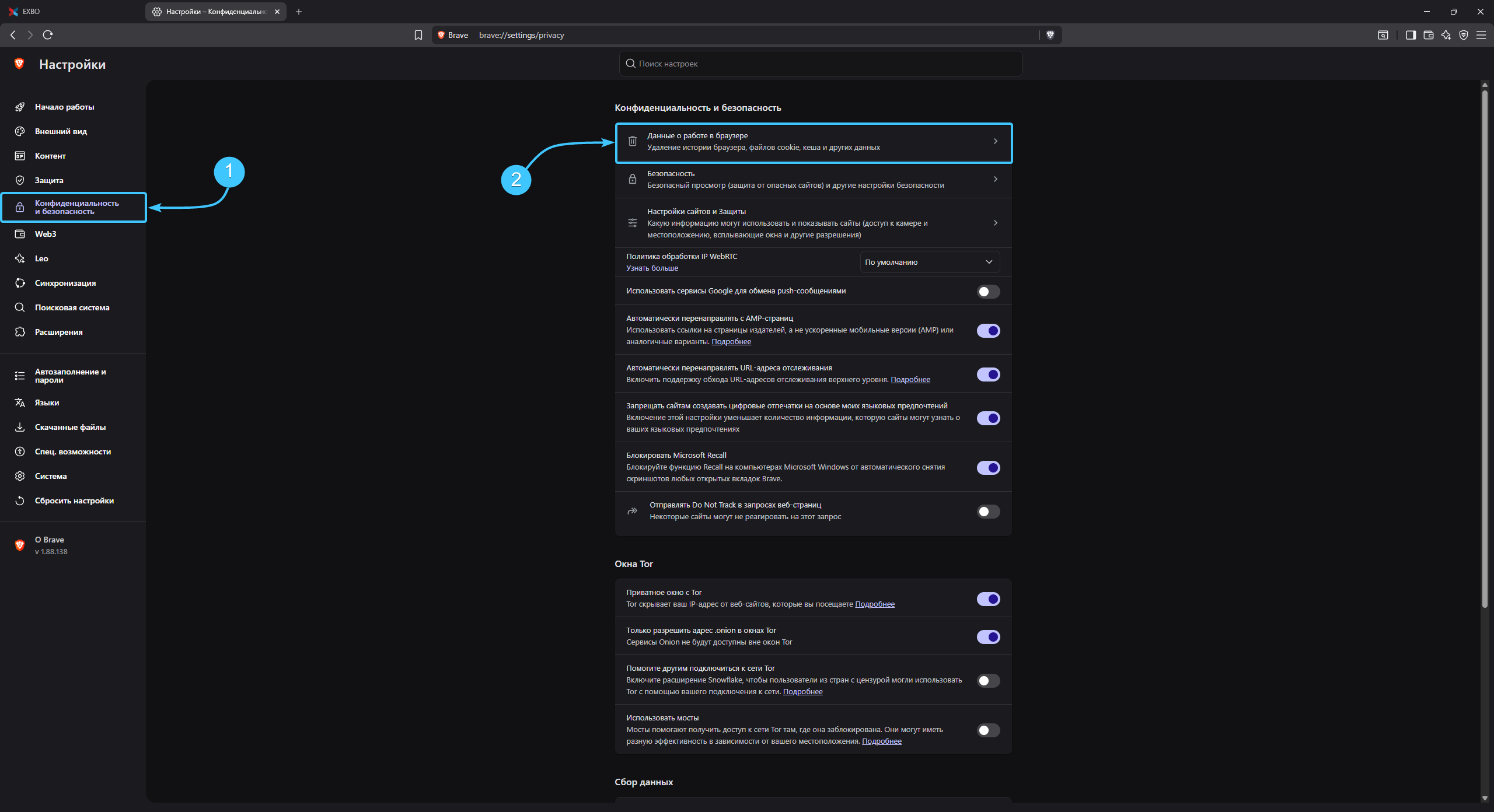Image resolution: width=1494 pixels, height=812 pixels.
Task: Expand Security settings row
Action: 813,179
